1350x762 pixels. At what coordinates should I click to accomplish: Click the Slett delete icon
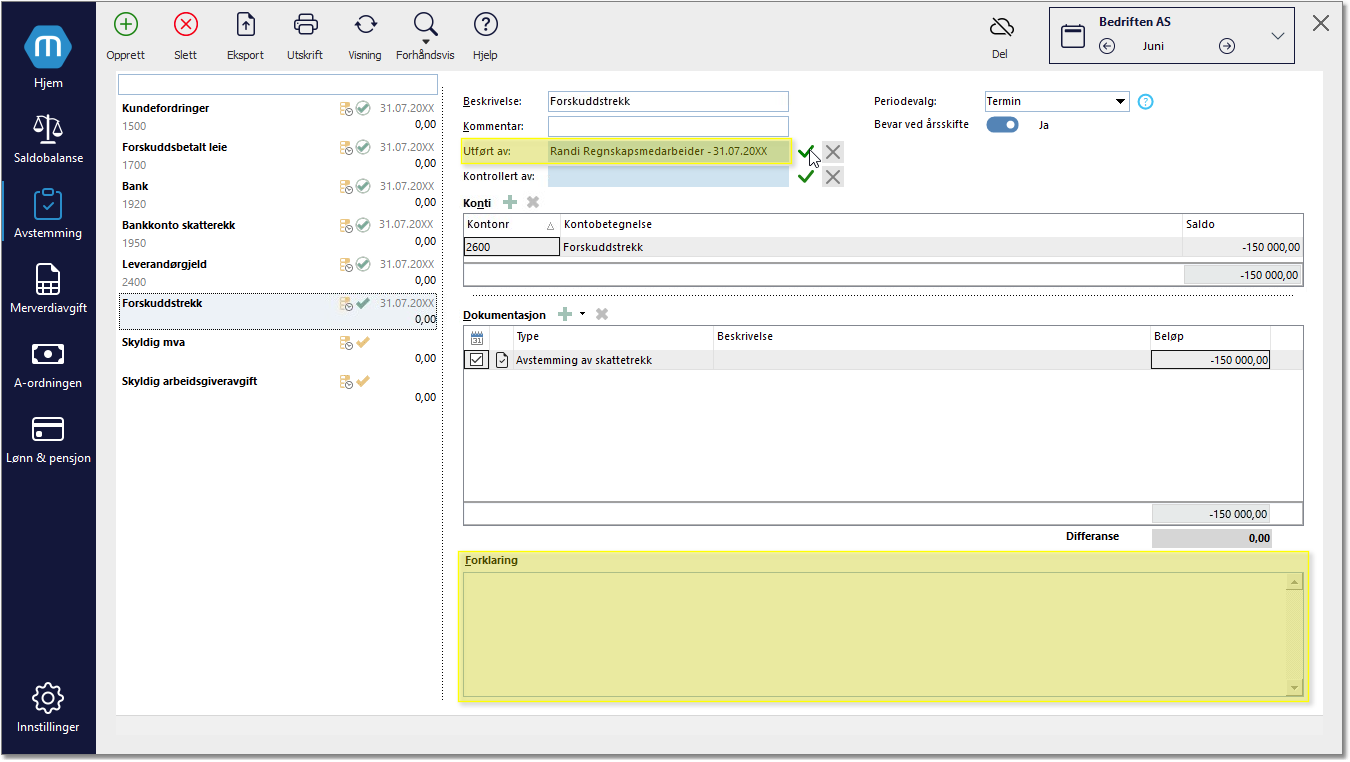pyautogui.click(x=185, y=25)
